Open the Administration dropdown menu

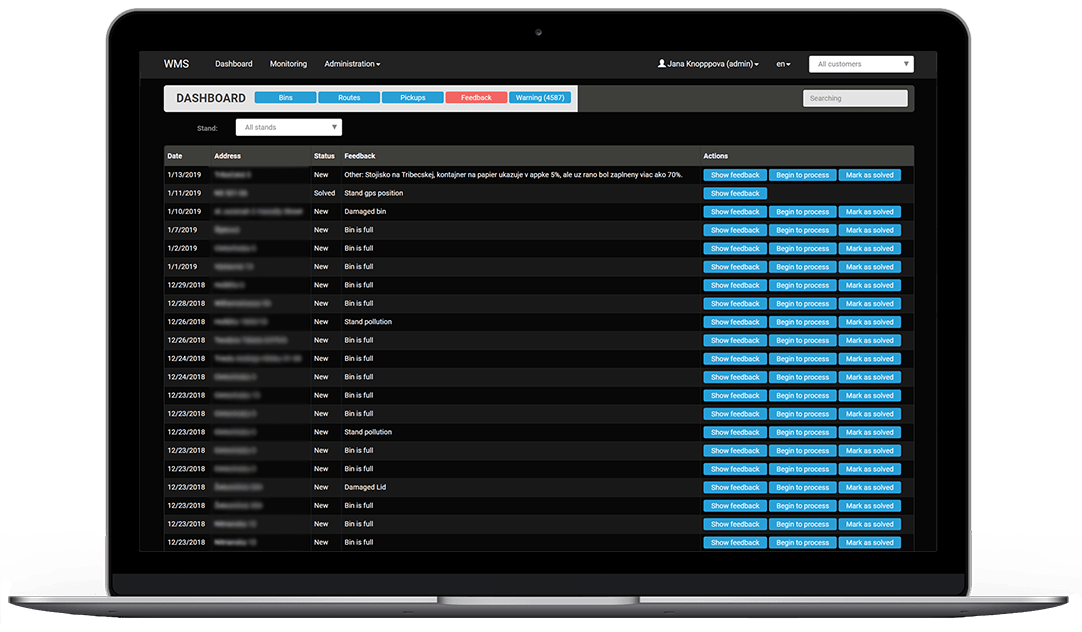pos(352,64)
